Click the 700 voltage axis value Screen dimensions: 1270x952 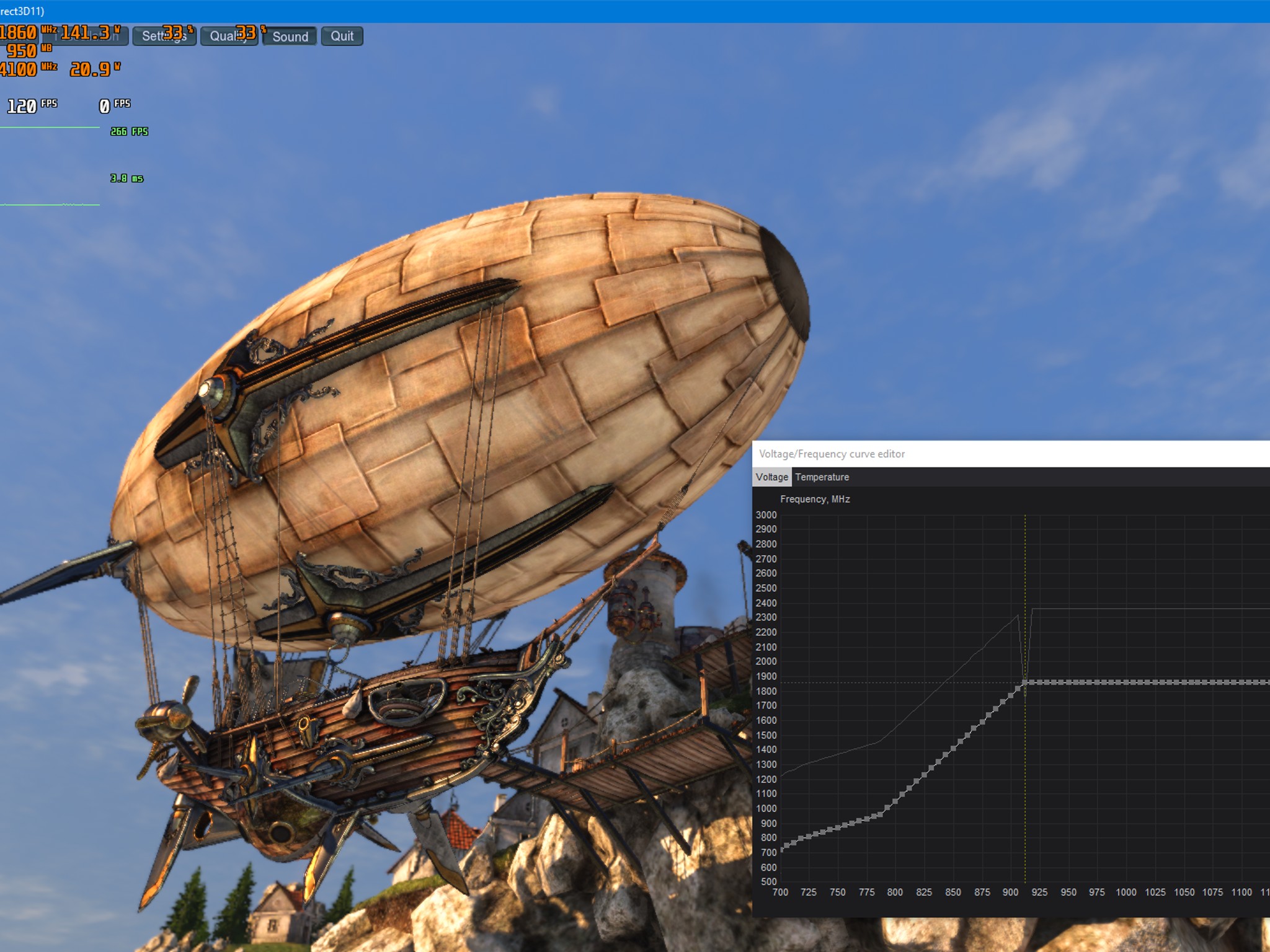coord(780,892)
